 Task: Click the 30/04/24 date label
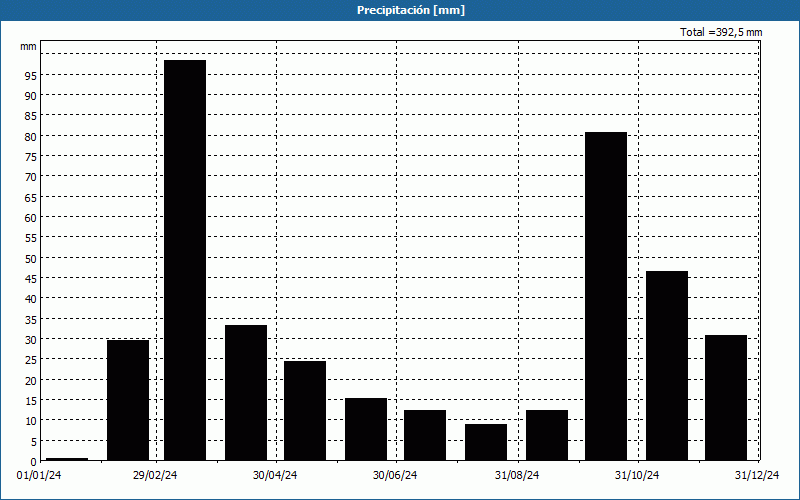(x=275, y=476)
